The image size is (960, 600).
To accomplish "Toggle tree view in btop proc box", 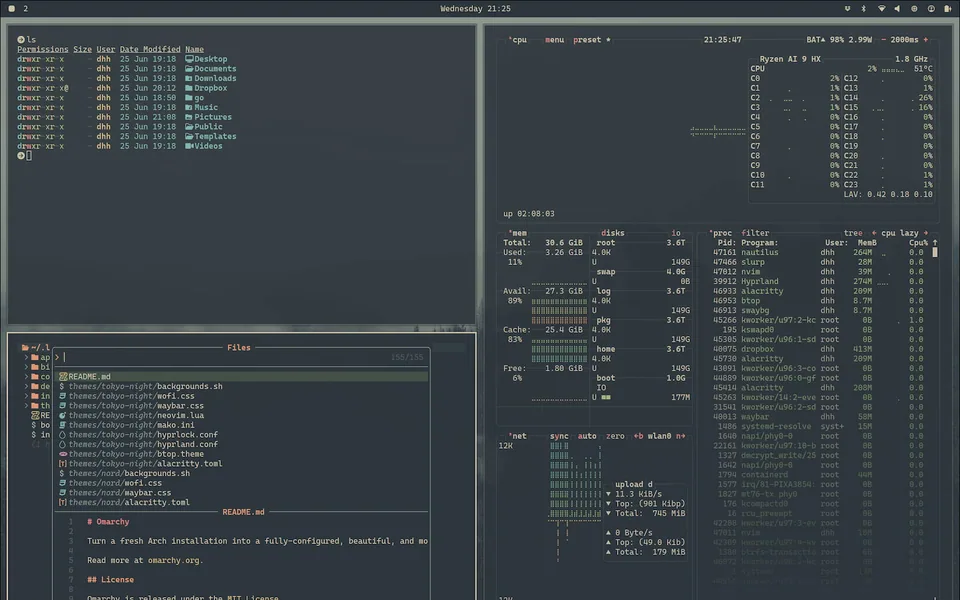I will click(853, 233).
